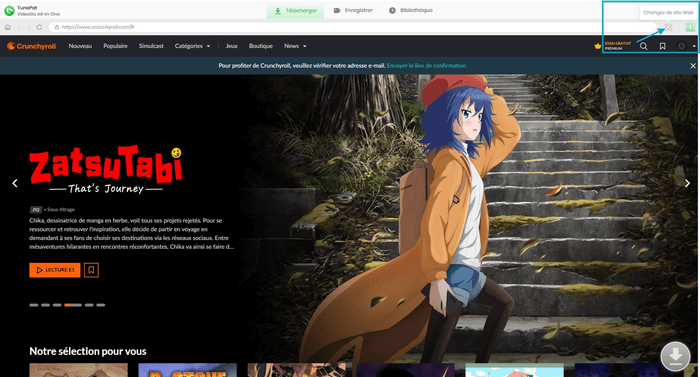The height and width of the screenshot is (377, 700).
Task: Add ZatsuTabi to watchlist bookmark button
Action: coord(91,270)
